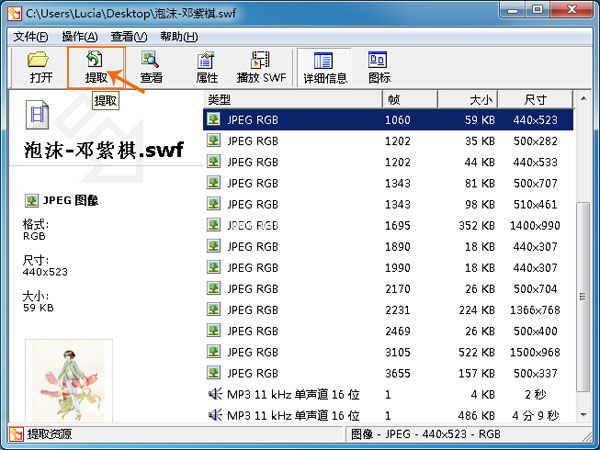600x450 pixels.
Task: Switch to 详细信息 details view
Action: click(x=324, y=67)
